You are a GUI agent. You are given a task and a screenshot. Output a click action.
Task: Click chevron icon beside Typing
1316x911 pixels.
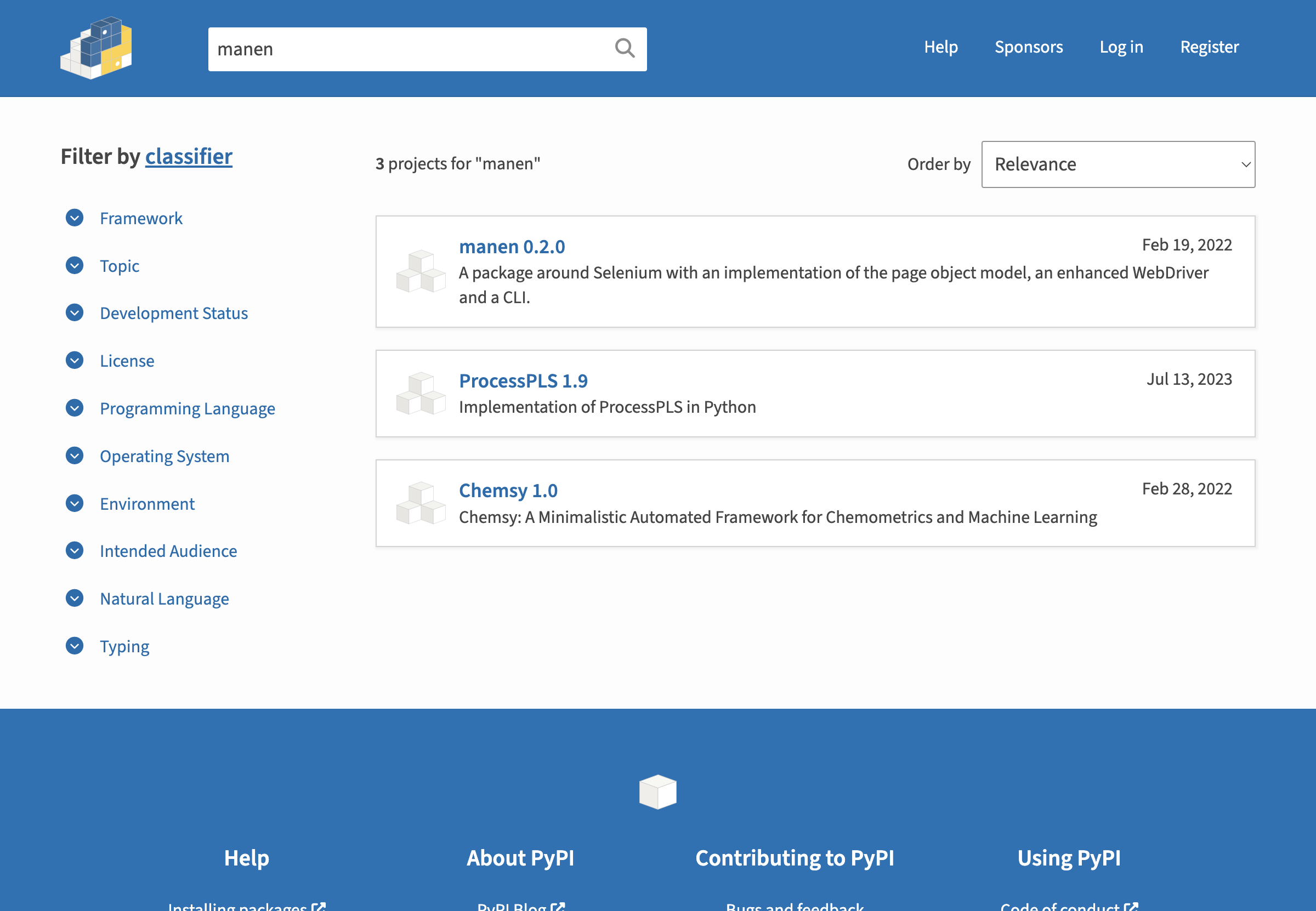[74, 646]
